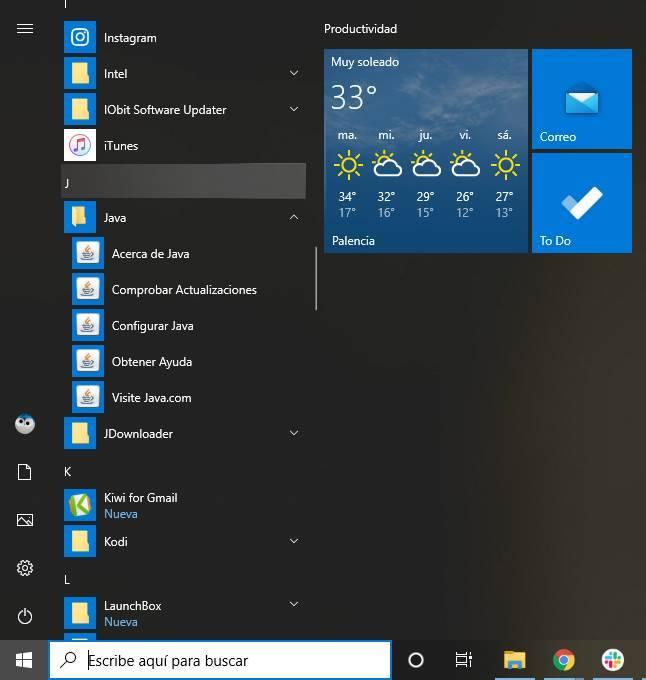Click the J letter section header
Viewport: 646px width, 680px height.
(x=184, y=181)
